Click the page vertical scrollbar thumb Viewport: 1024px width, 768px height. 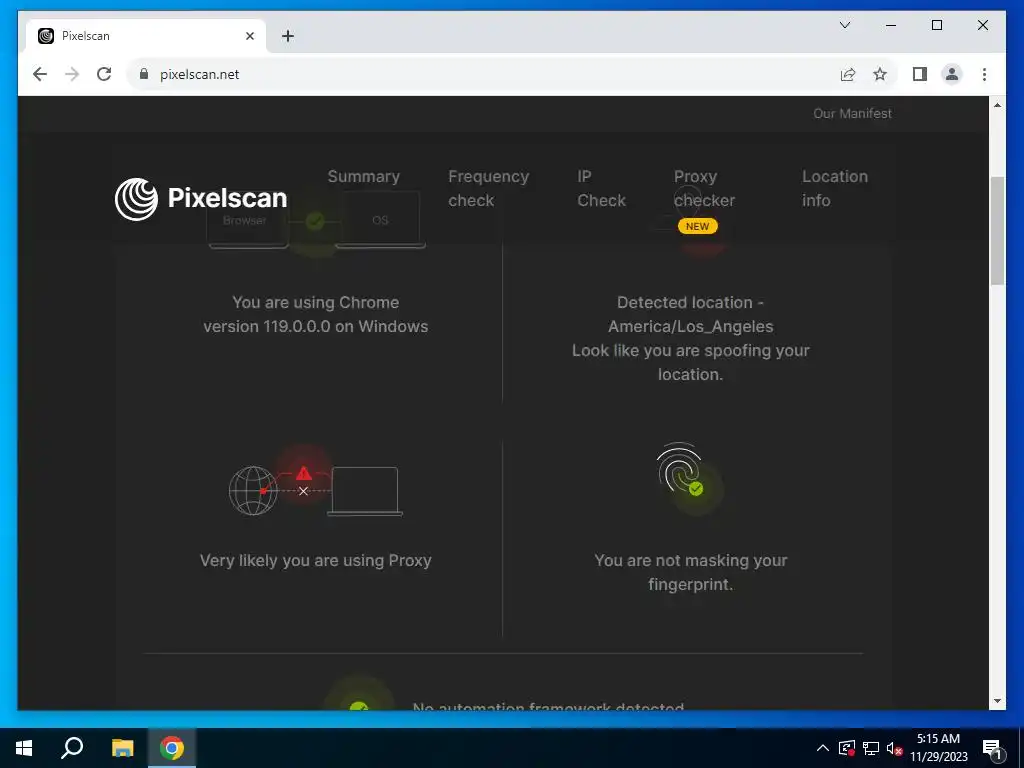[x=997, y=230]
